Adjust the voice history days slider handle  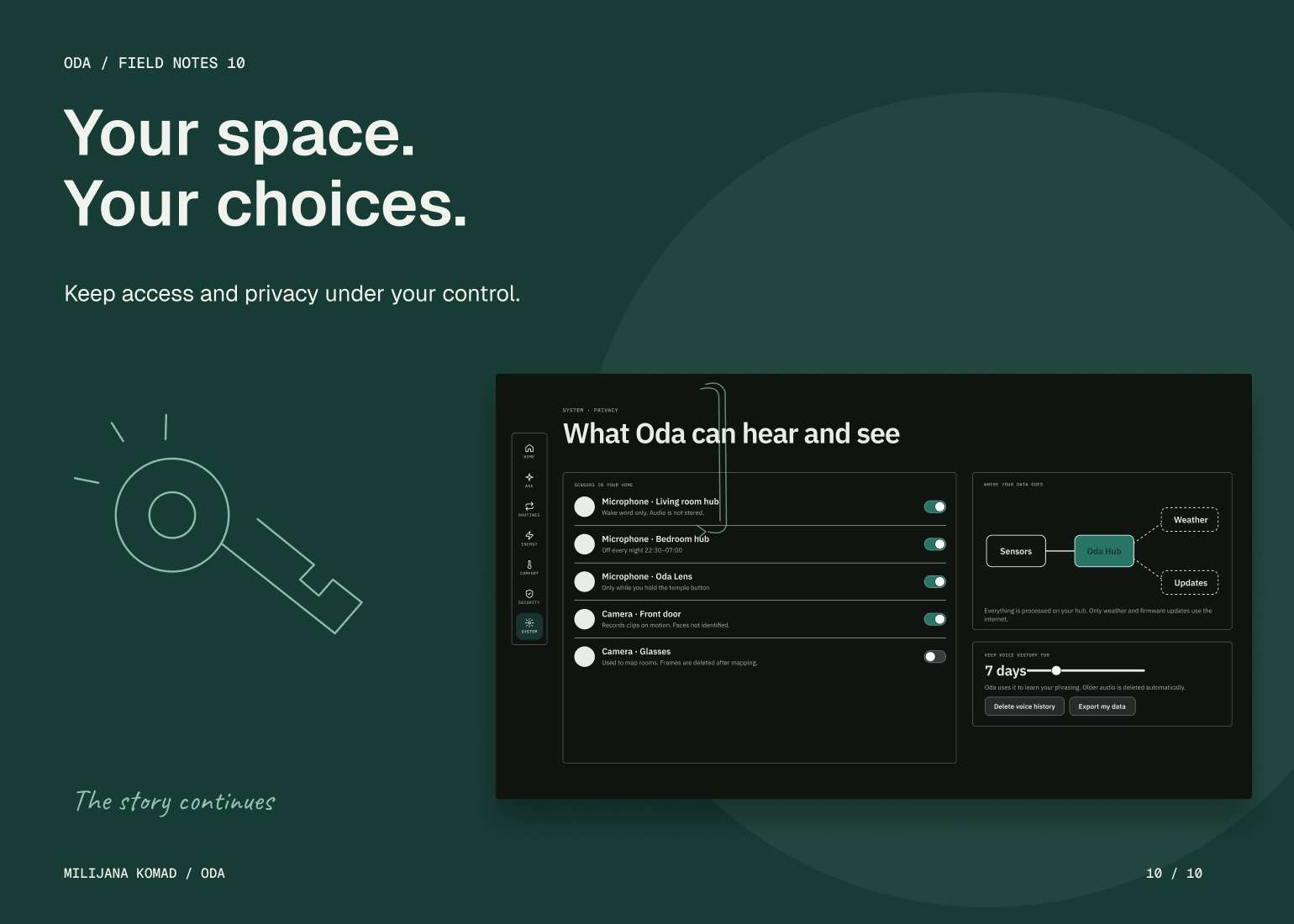pyautogui.click(x=1056, y=670)
